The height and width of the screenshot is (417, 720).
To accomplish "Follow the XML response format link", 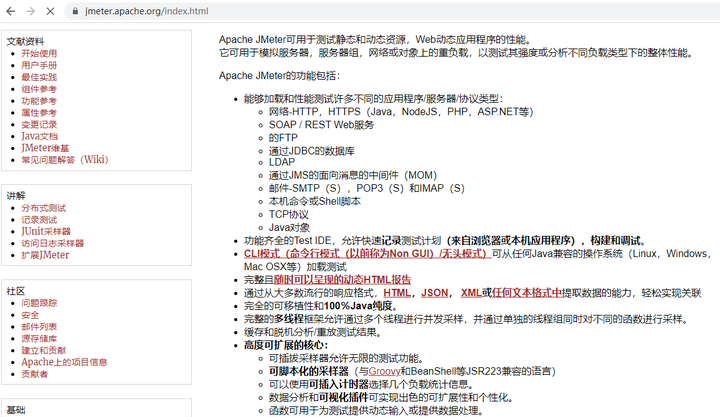I will coord(471,293).
